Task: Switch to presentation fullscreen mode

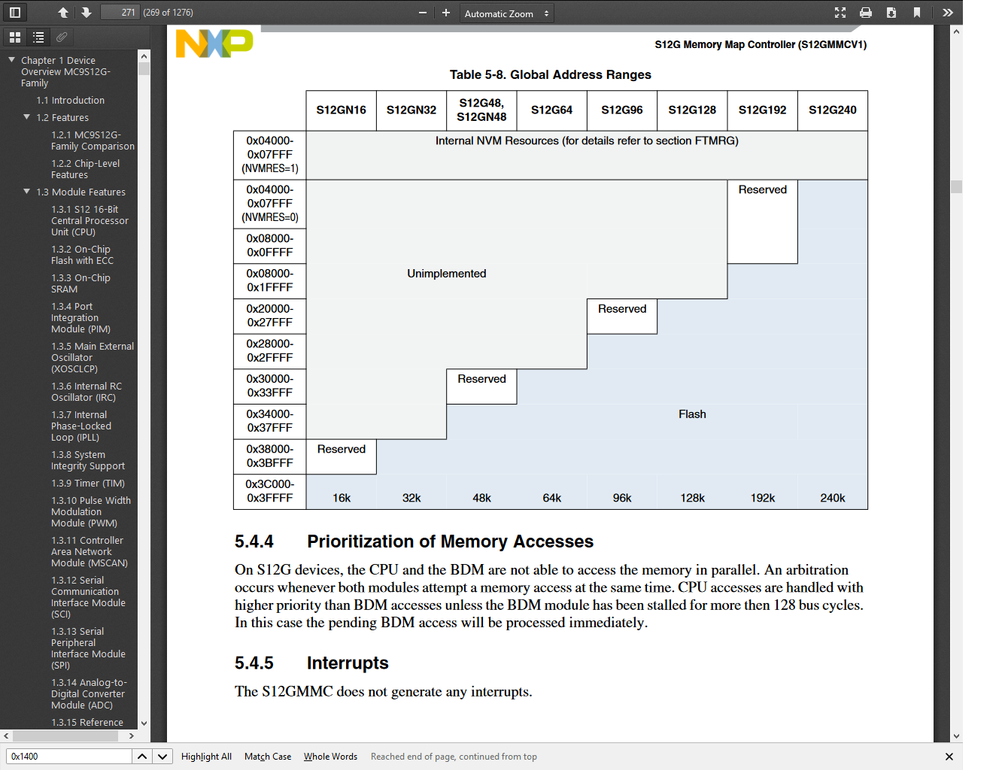Action: (x=840, y=13)
